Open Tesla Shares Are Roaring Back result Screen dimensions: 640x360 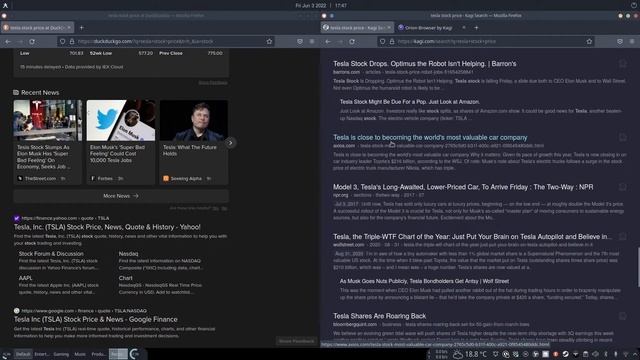(x=380, y=316)
